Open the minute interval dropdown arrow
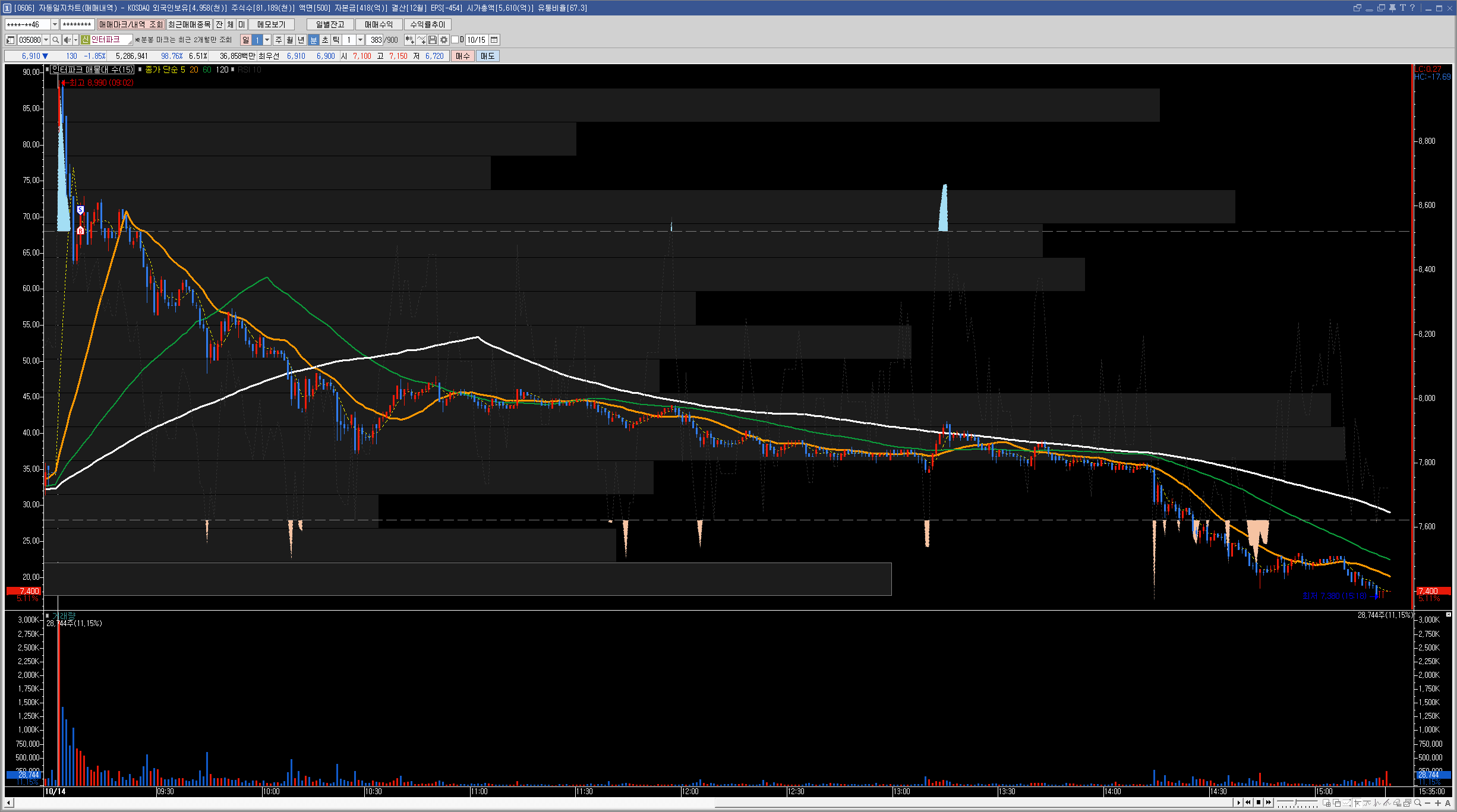The height and width of the screenshot is (812, 1457). pyautogui.click(x=360, y=40)
